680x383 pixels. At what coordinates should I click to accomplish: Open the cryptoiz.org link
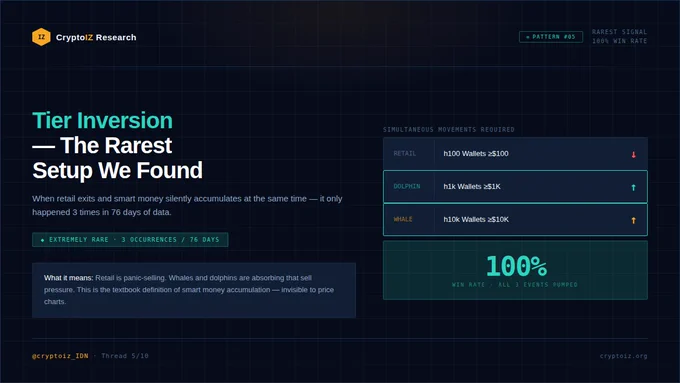click(x=624, y=356)
